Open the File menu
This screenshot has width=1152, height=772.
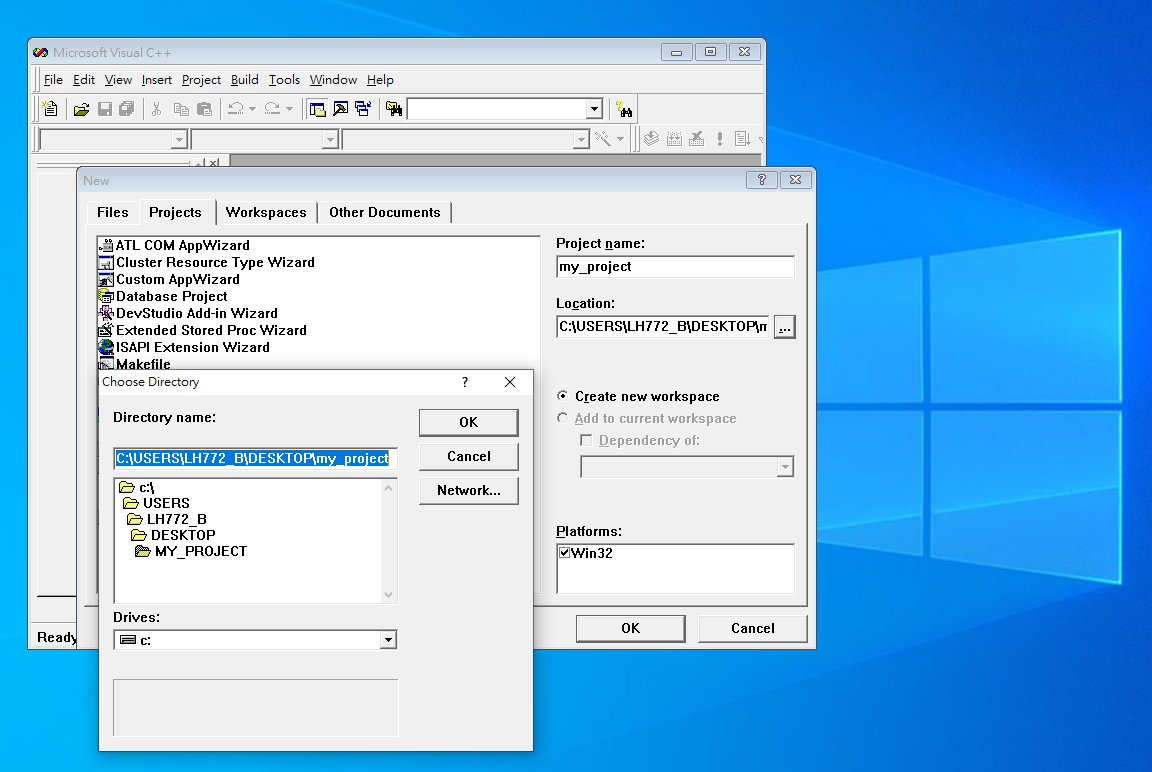pyautogui.click(x=53, y=79)
